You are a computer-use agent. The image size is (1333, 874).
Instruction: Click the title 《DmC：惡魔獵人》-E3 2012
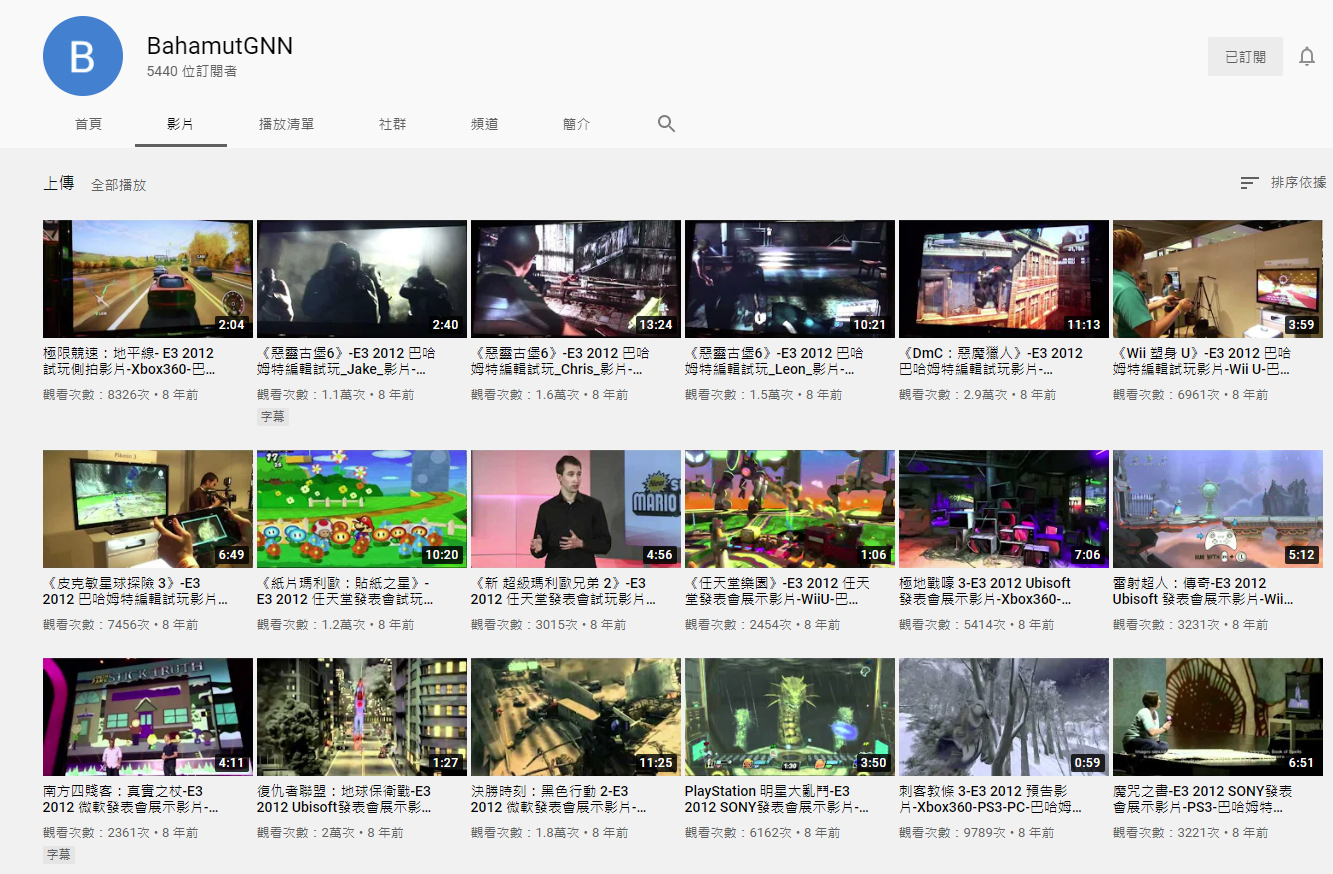(x=991, y=361)
